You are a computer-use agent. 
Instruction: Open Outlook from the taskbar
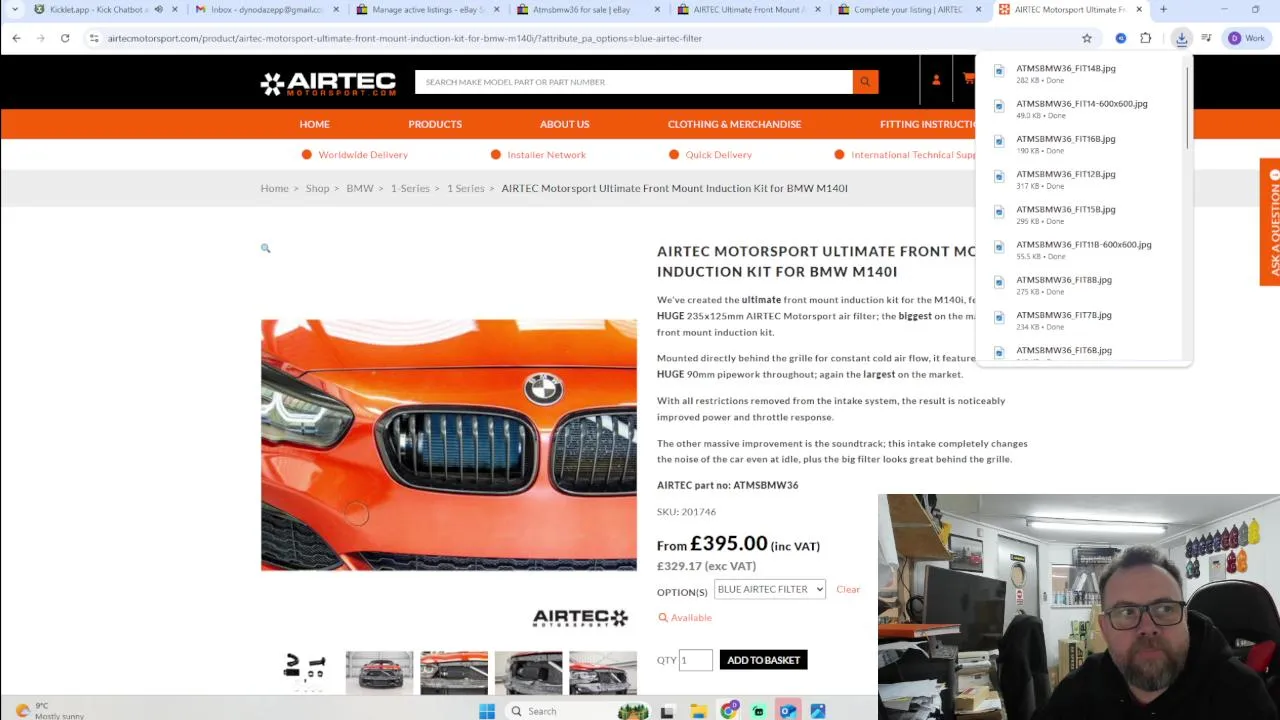coord(788,711)
